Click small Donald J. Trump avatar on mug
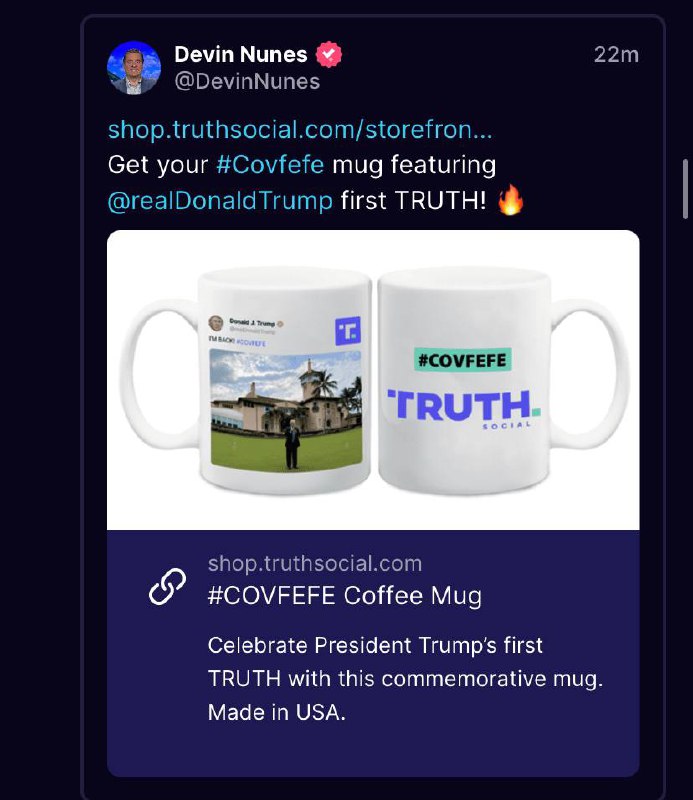Viewport: 693px width, 800px height. point(216,323)
